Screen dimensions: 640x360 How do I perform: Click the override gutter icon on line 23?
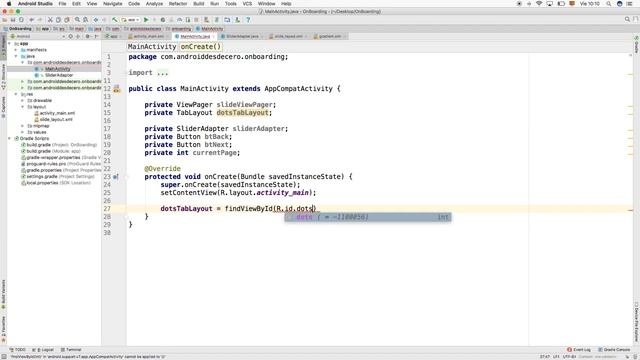coord(116,177)
